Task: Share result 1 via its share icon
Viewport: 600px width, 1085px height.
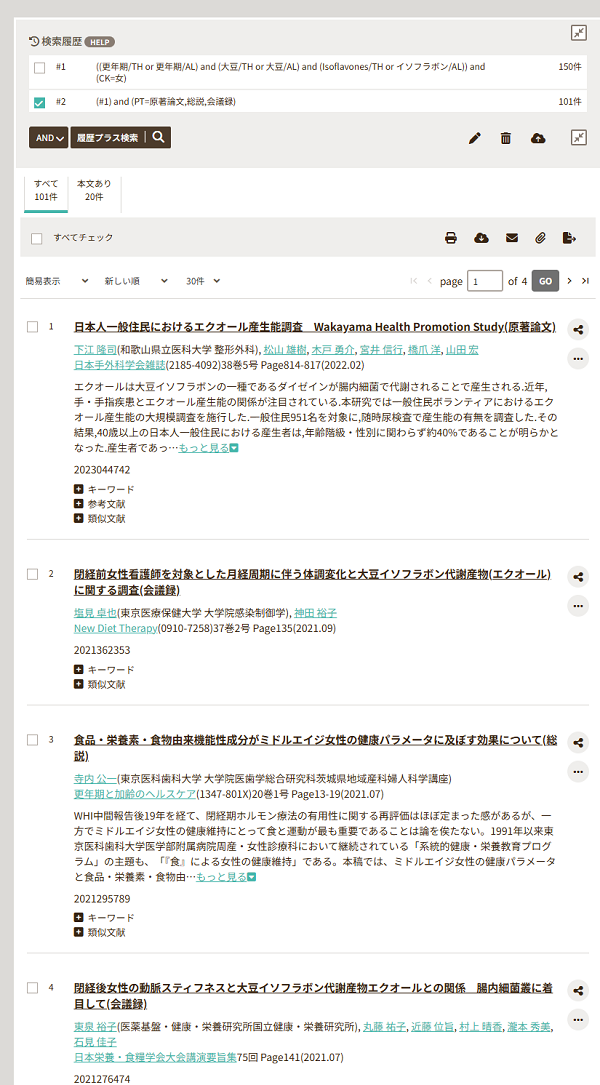Action: tap(578, 329)
